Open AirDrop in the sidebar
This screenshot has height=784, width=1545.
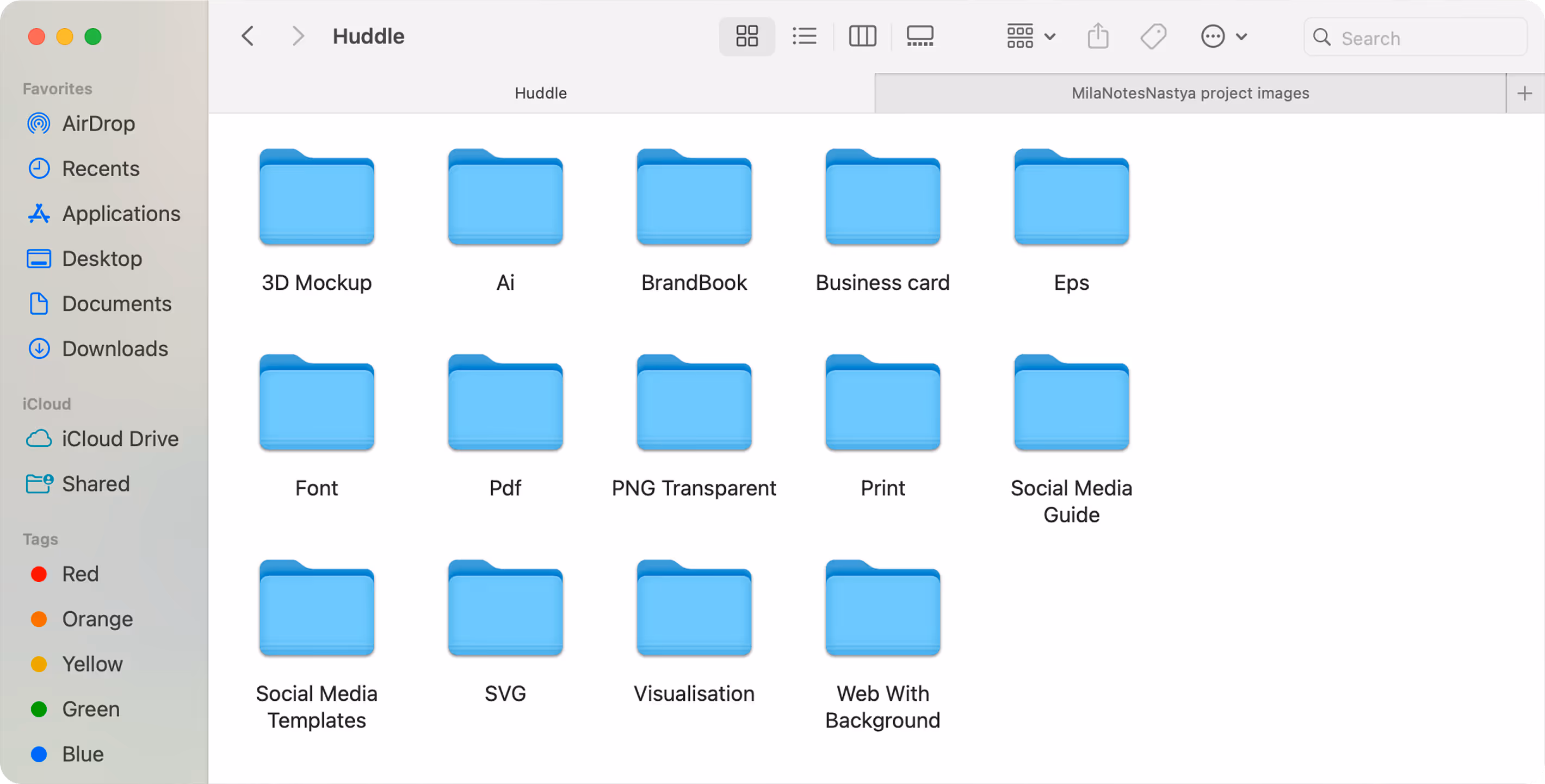[98, 123]
